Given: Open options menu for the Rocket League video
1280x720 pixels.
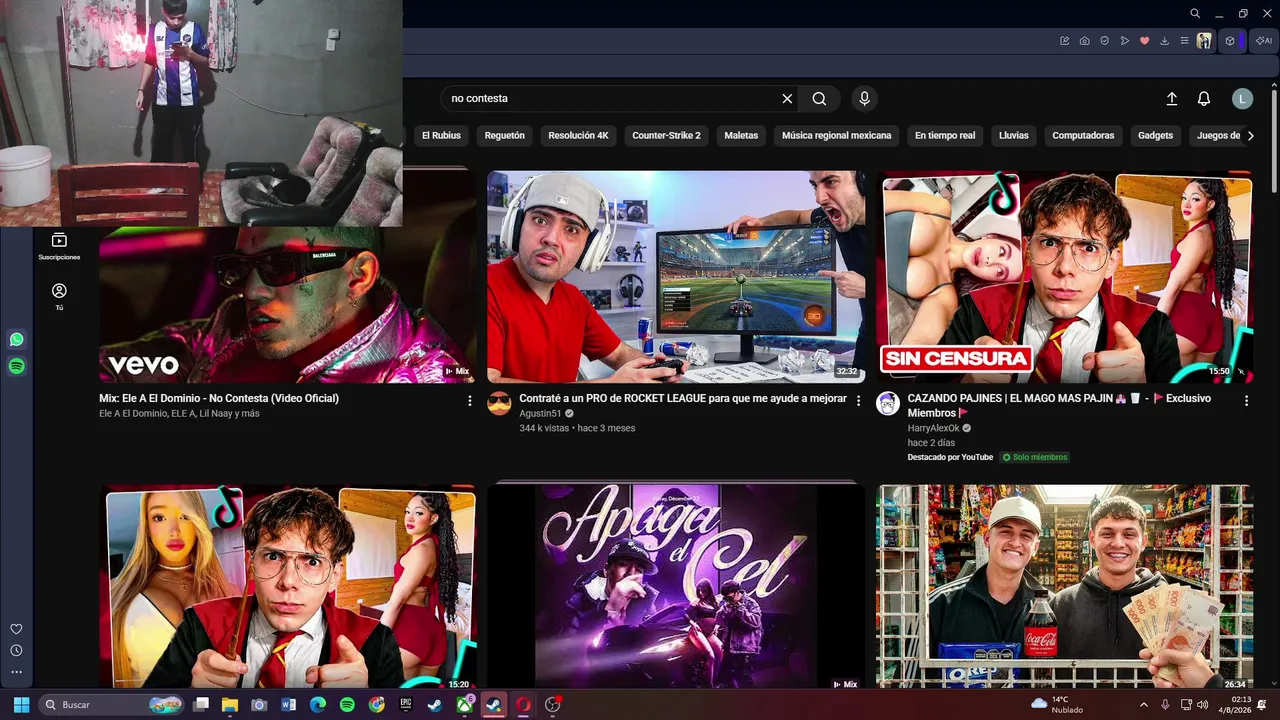Looking at the screenshot, I should click(x=858, y=400).
